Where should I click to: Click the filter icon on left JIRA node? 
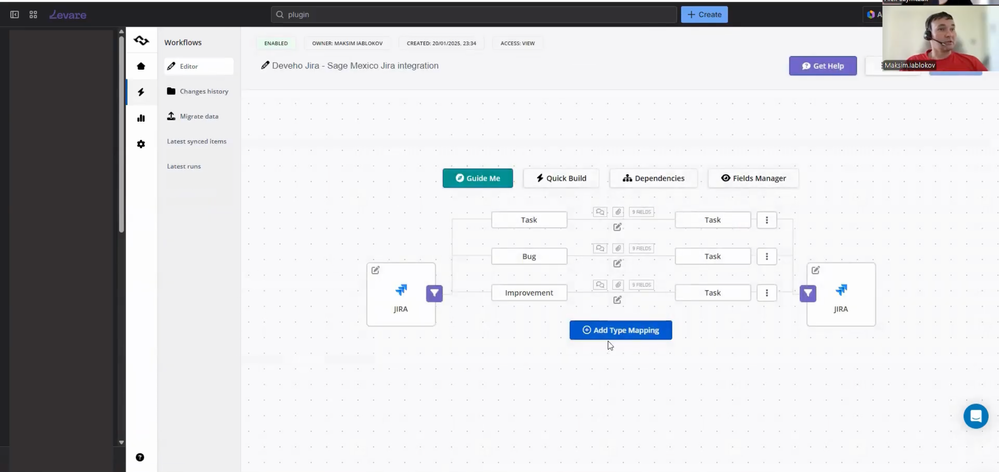[x=435, y=293]
